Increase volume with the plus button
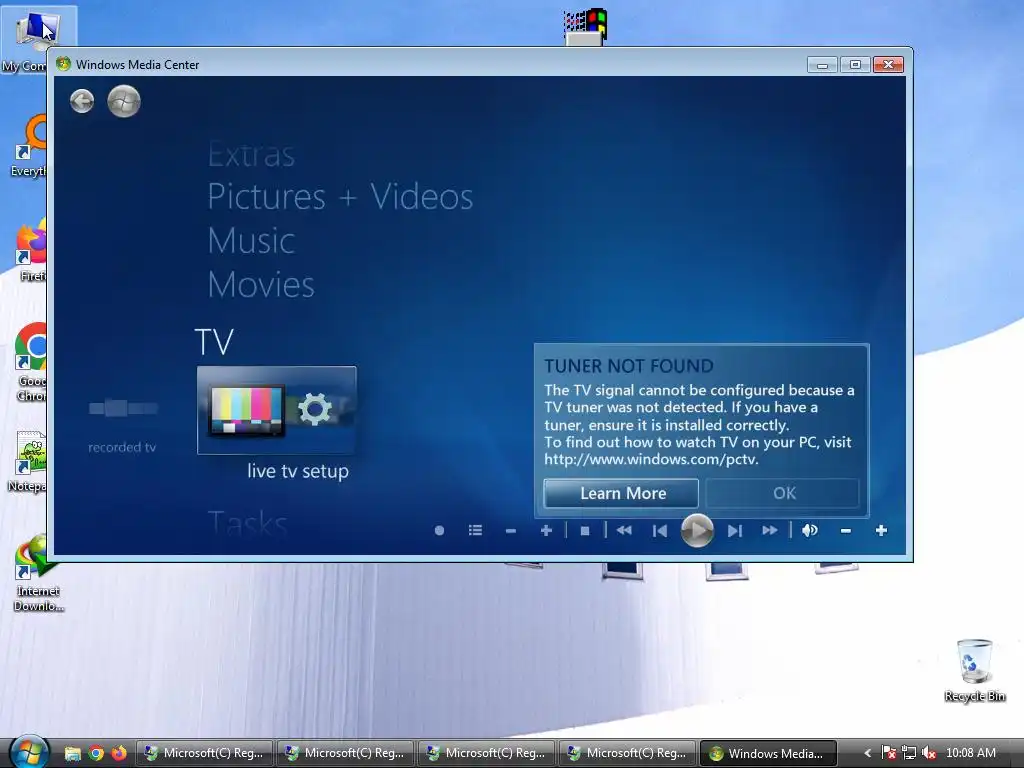Viewport: 1024px width, 768px height. (x=881, y=530)
